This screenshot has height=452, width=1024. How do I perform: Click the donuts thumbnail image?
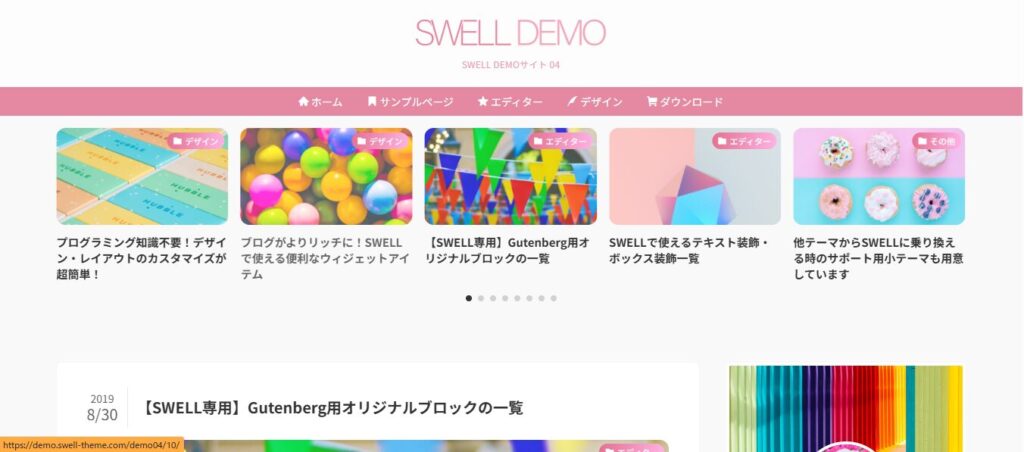(x=878, y=176)
